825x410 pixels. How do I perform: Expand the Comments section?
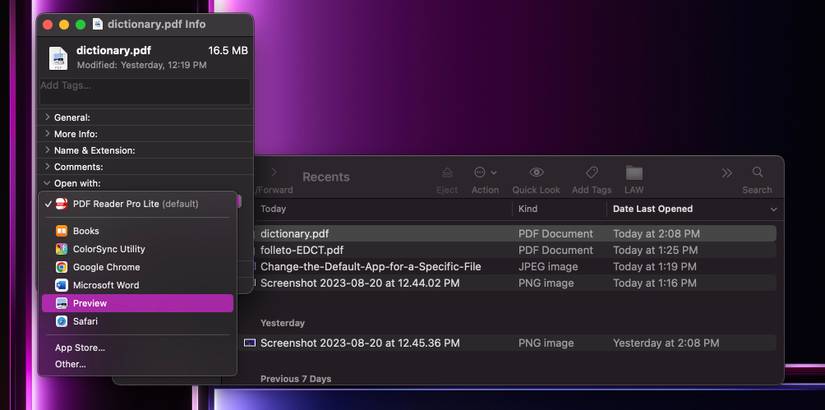[47, 166]
